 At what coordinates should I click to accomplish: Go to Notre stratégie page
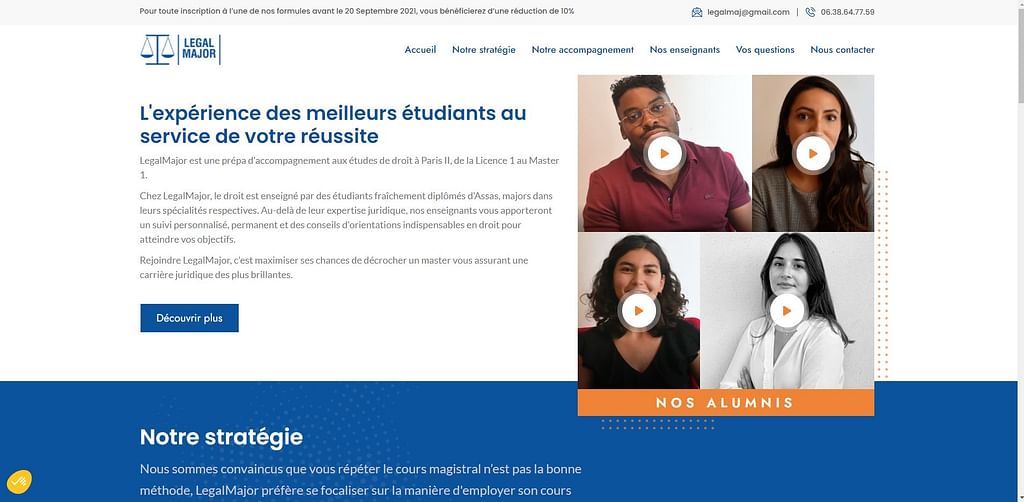pos(483,50)
